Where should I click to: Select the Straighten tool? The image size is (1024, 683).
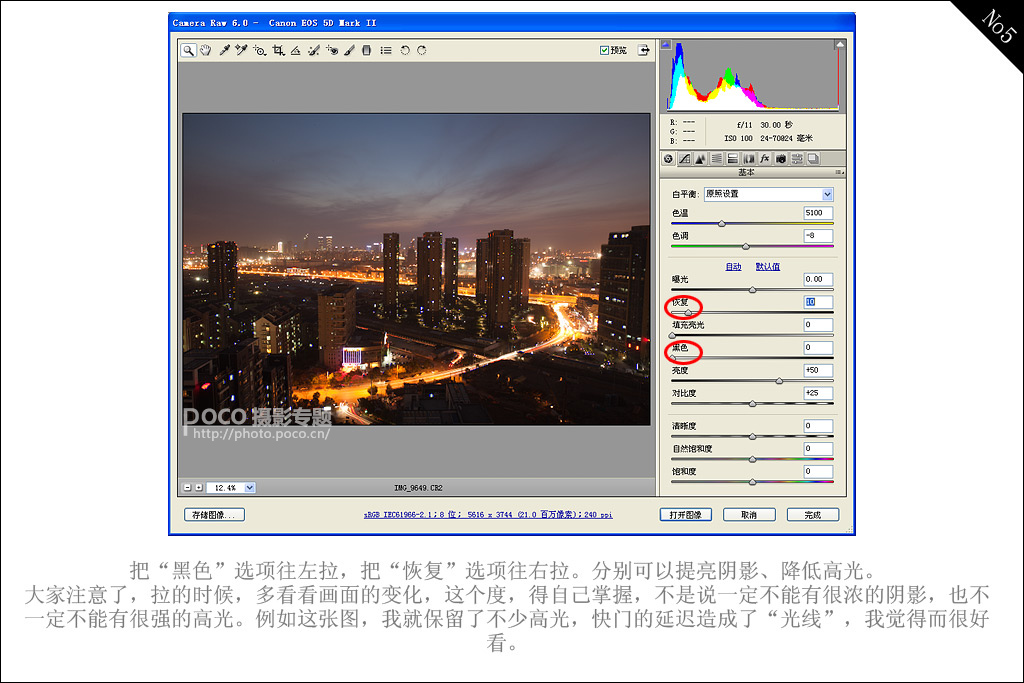point(296,50)
